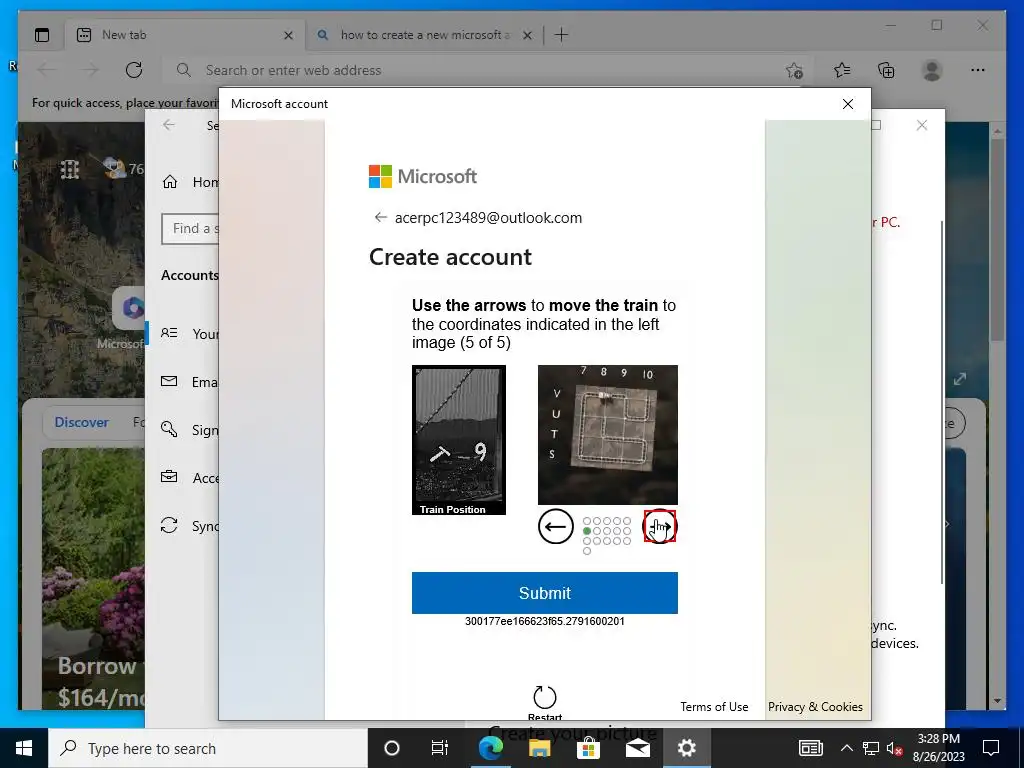Switch to the 'how to create a new microsoft' tab
The height and width of the screenshot is (768, 1024).
coord(425,35)
